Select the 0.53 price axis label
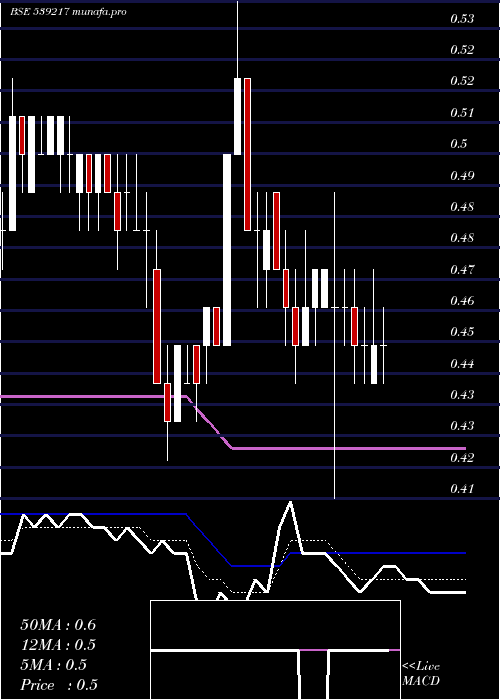 (462, 19)
